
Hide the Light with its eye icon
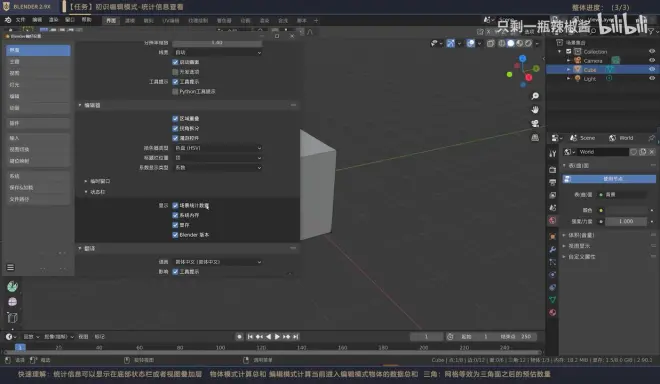[x=652, y=78]
